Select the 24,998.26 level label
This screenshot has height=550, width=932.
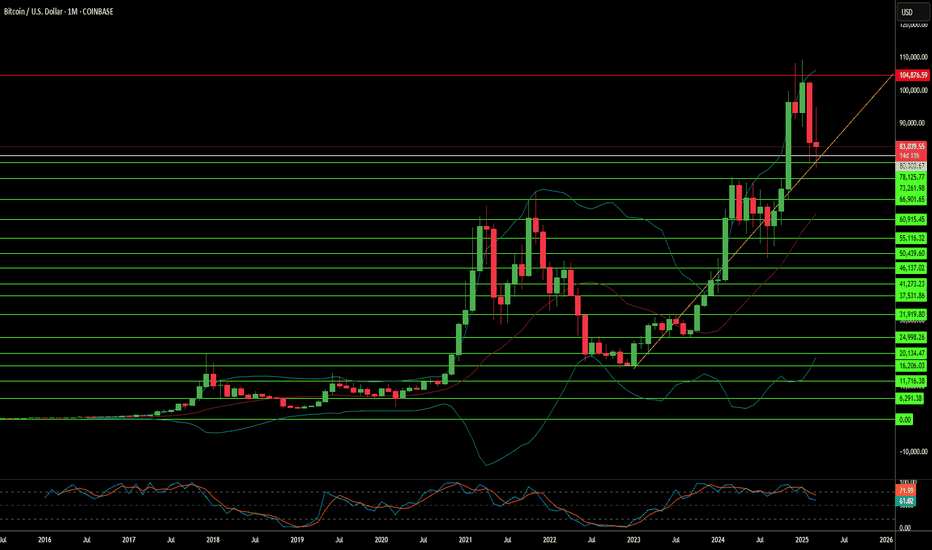[x=912, y=337]
